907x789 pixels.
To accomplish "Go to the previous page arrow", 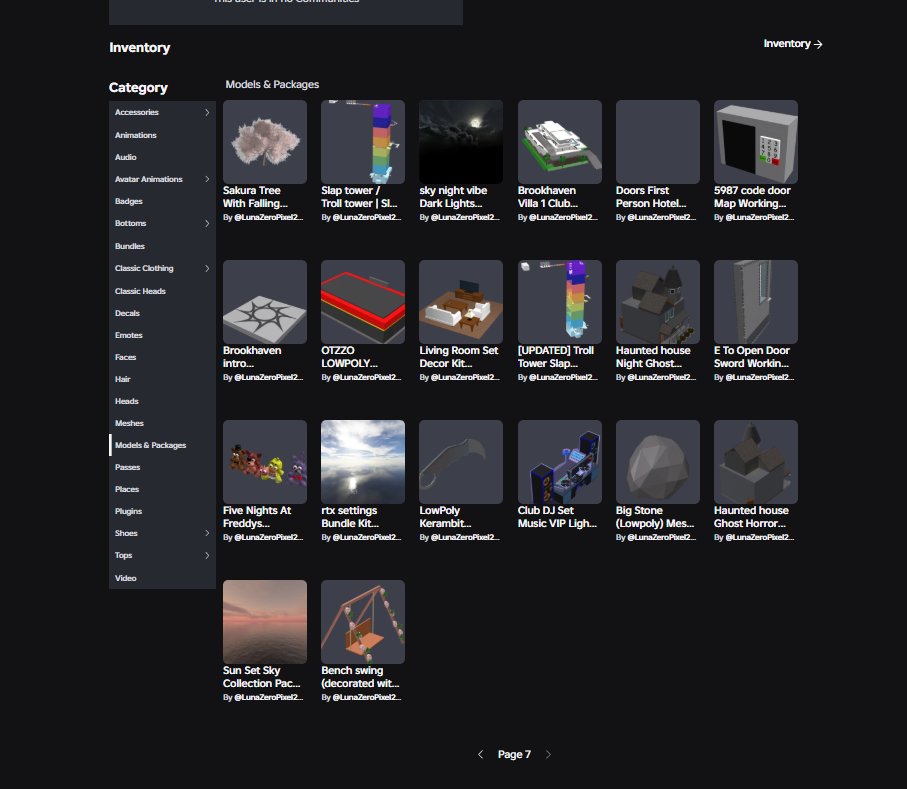I will [480, 754].
